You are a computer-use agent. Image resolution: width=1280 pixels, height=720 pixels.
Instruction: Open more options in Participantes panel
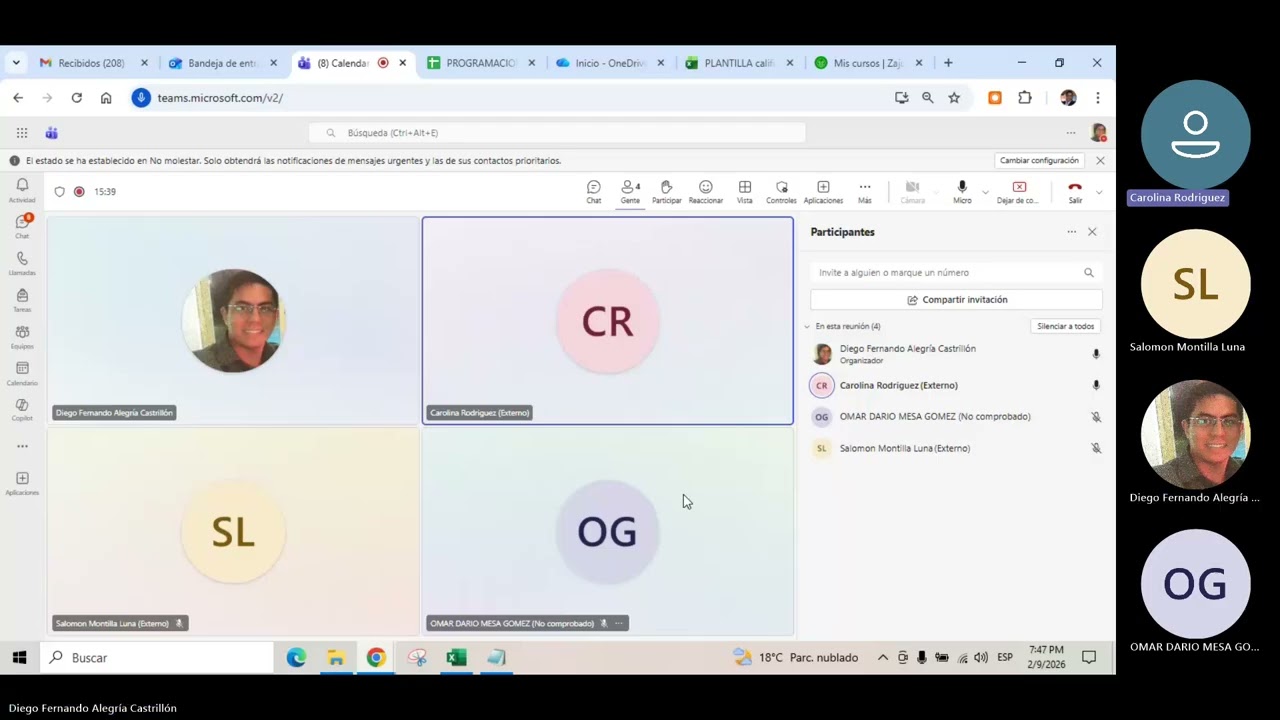1071,232
